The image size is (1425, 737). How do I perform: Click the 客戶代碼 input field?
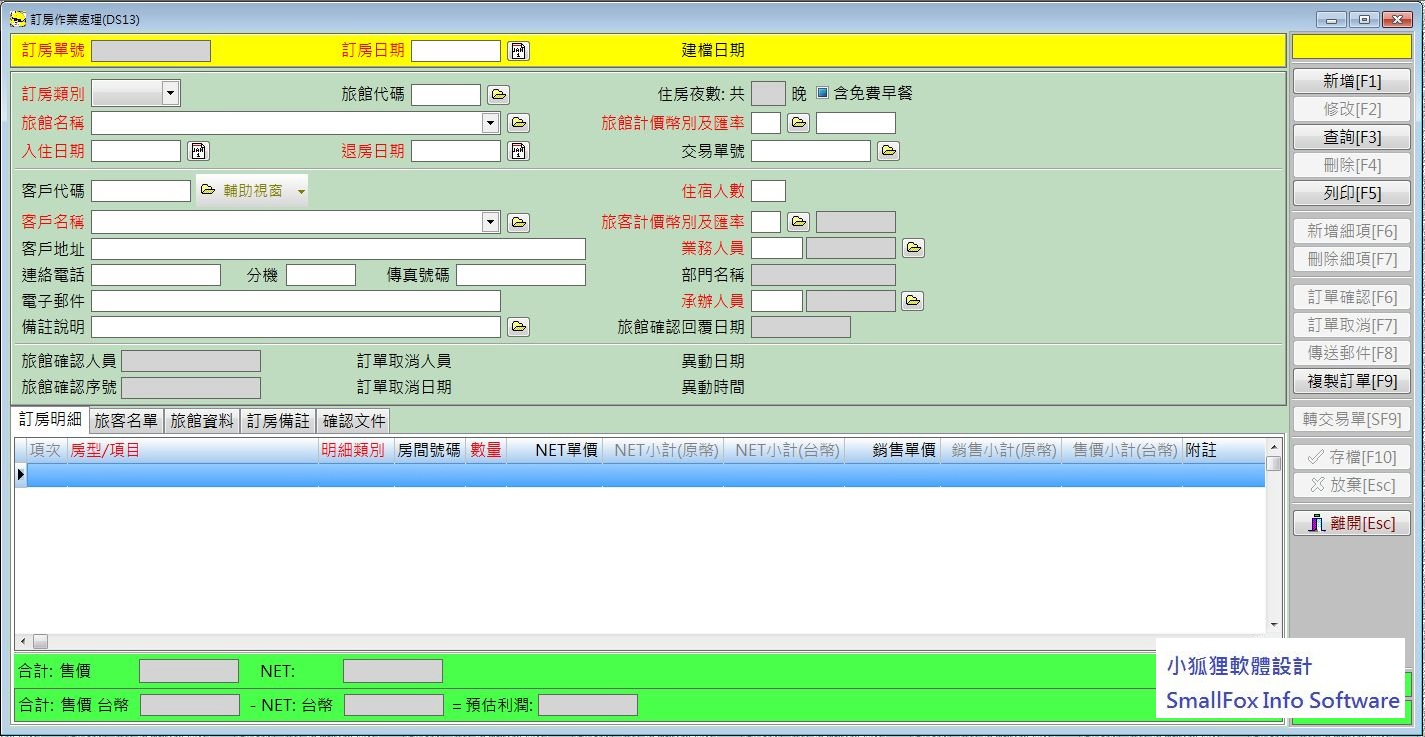[x=141, y=191]
